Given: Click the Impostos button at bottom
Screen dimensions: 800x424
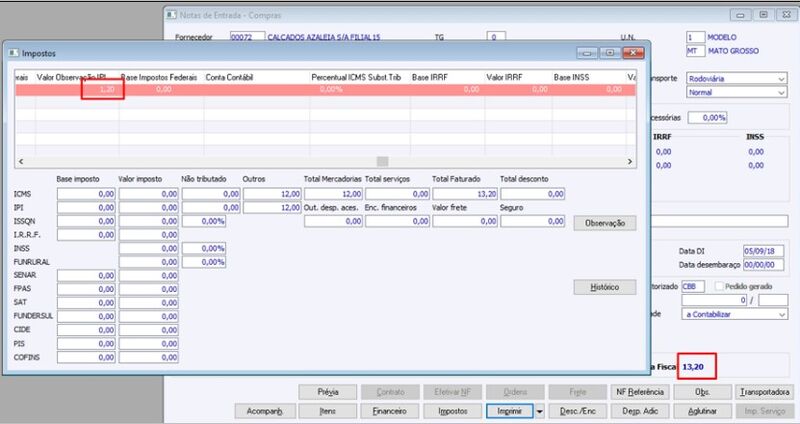Looking at the screenshot, I should click(x=453, y=411).
